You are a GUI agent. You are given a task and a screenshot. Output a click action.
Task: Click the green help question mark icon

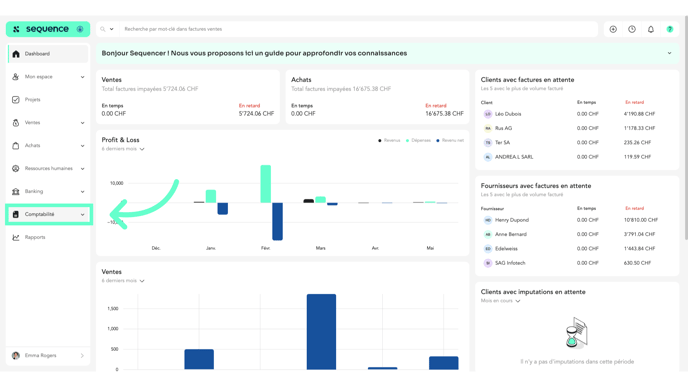670,29
